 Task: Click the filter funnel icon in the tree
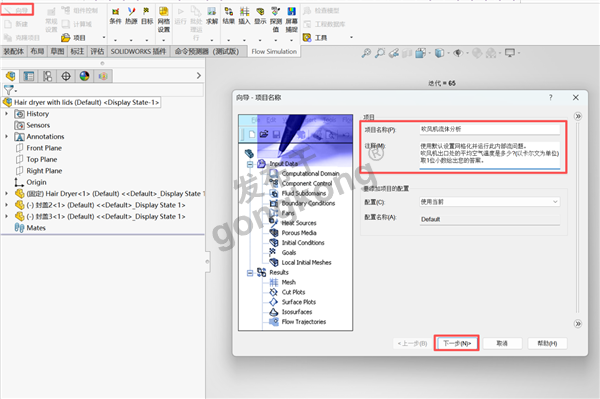pos(8,90)
